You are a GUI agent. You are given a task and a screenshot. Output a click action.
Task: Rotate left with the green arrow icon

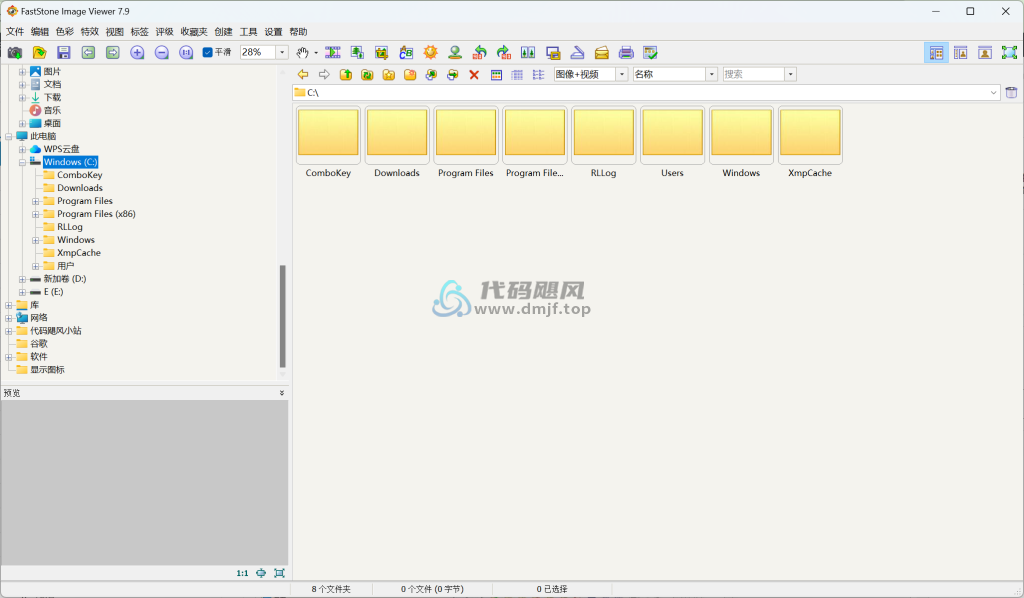click(x=479, y=52)
